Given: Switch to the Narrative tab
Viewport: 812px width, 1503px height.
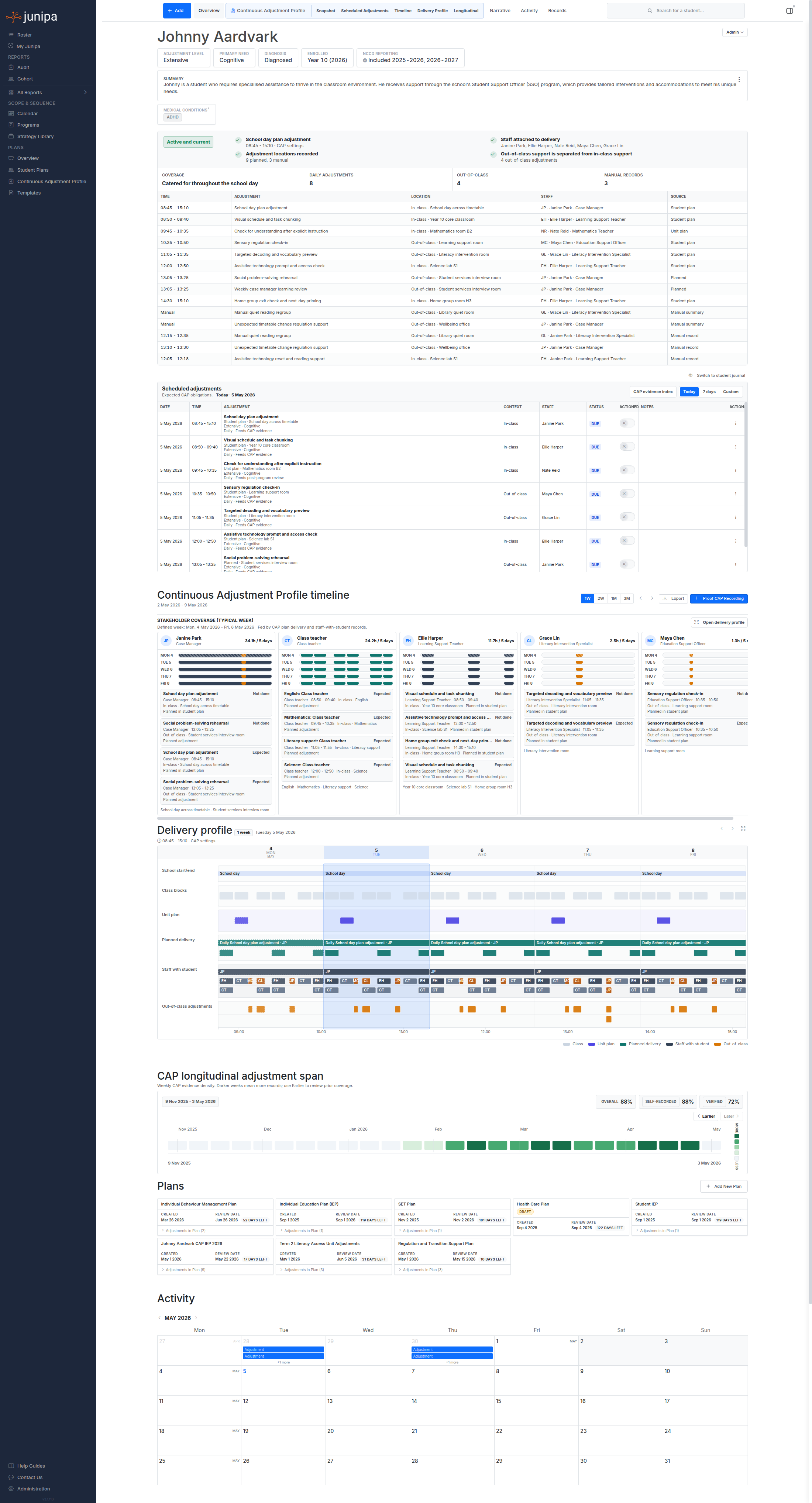Looking at the screenshot, I should click(500, 10).
